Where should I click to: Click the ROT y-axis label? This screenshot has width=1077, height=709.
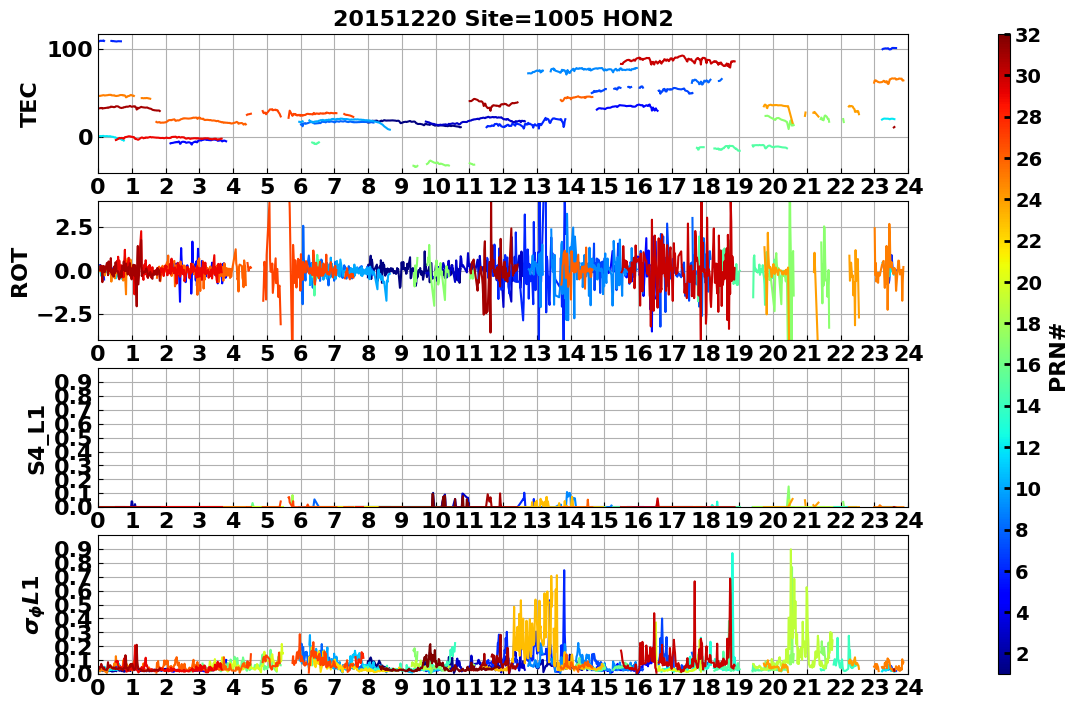coord(20,273)
